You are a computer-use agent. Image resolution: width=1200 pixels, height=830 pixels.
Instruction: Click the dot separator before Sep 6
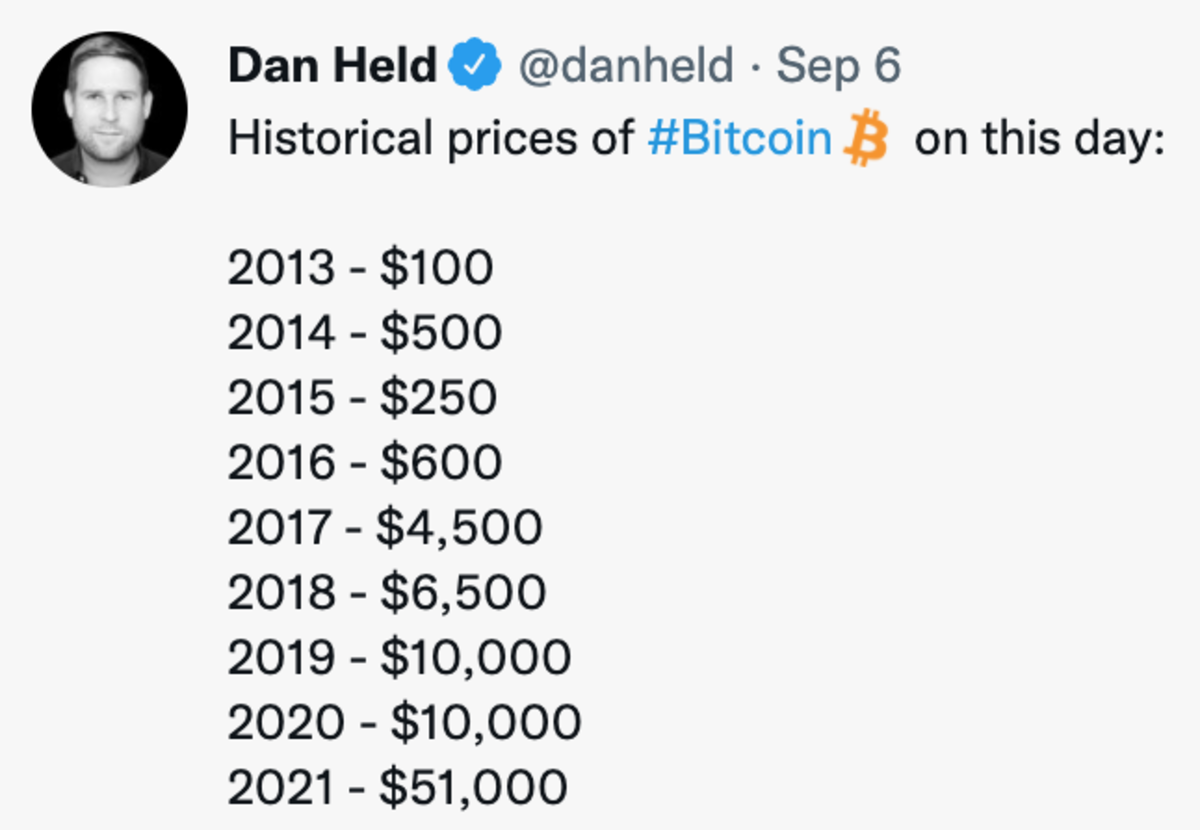pyautogui.click(x=755, y=68)
